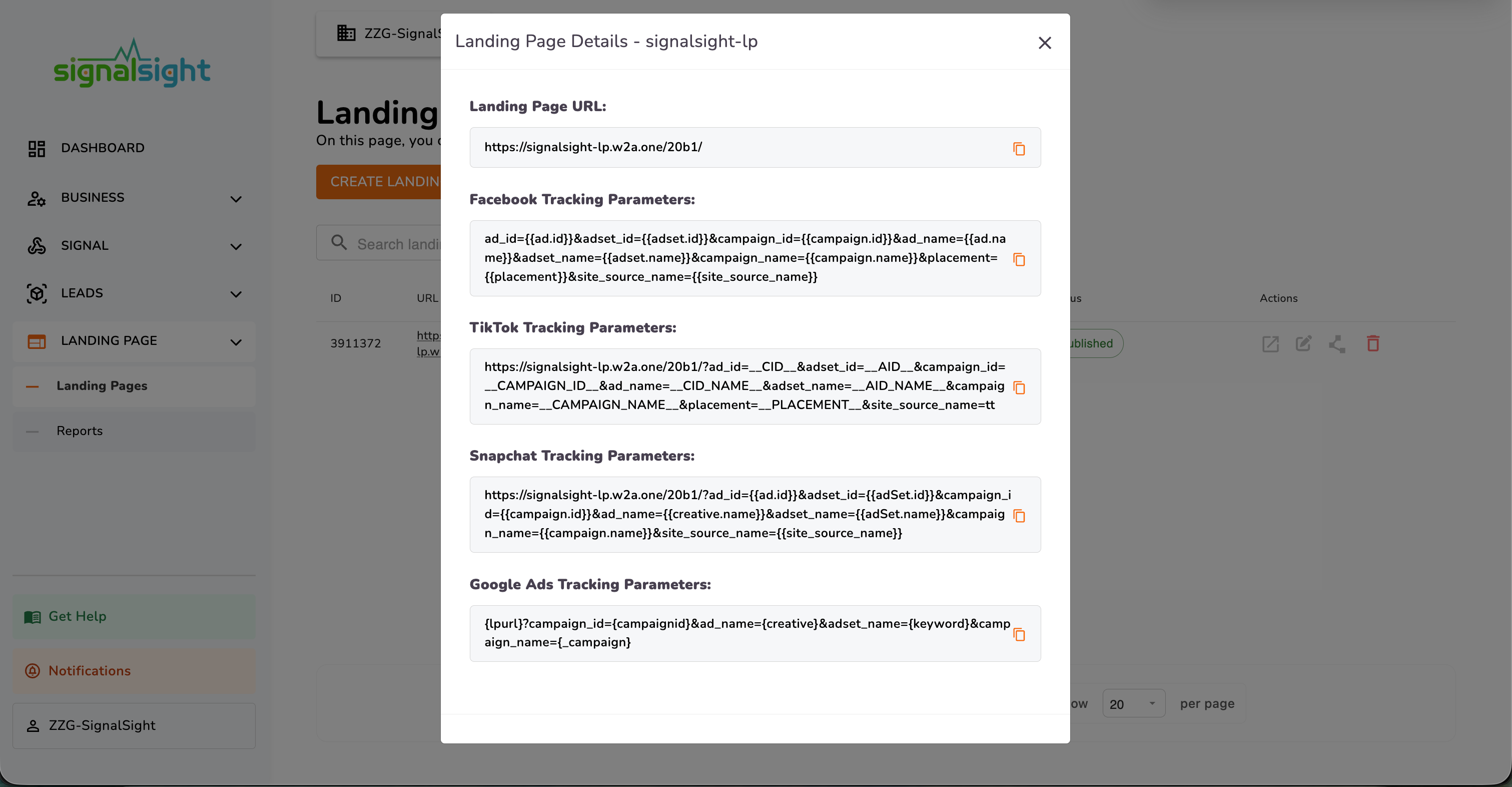
Task: Copy TikTok tracking parameters
Action: 1019,387
